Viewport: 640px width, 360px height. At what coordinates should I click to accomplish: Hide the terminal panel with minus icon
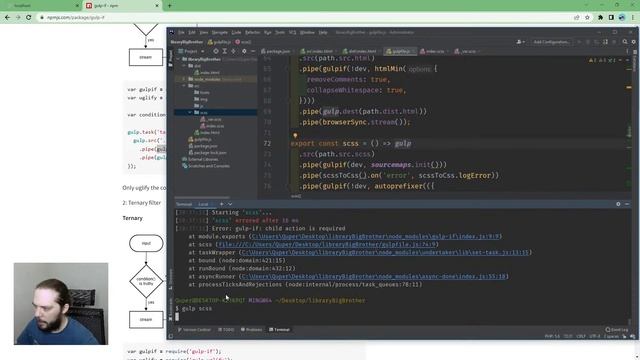[627, 204]
